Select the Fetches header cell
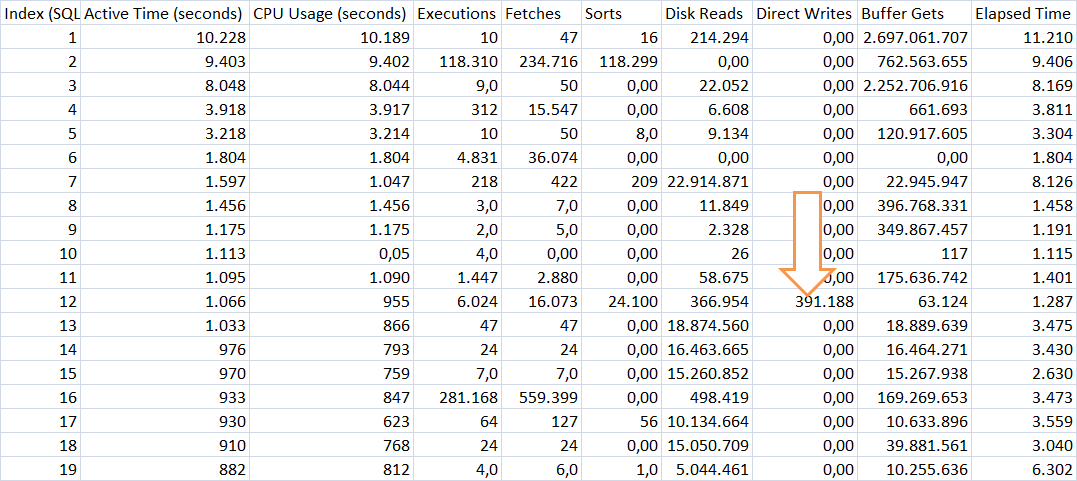The height and width of the screenshot is (481, 1077). coord(540,14)
